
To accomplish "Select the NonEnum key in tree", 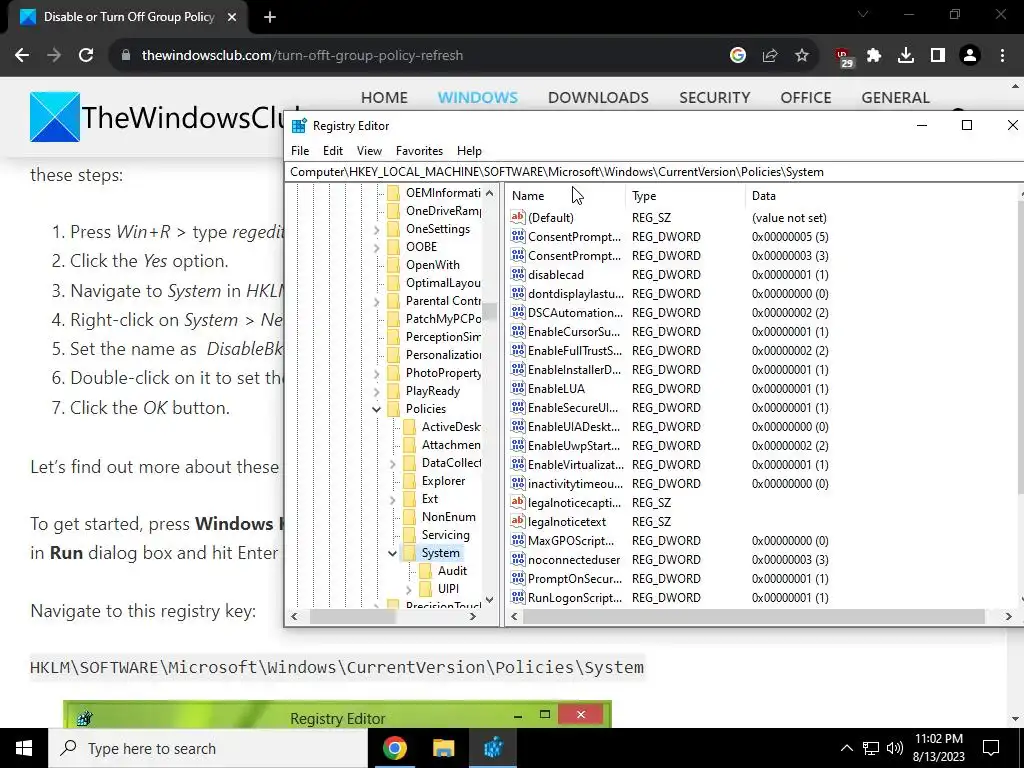I will point(448,517).
